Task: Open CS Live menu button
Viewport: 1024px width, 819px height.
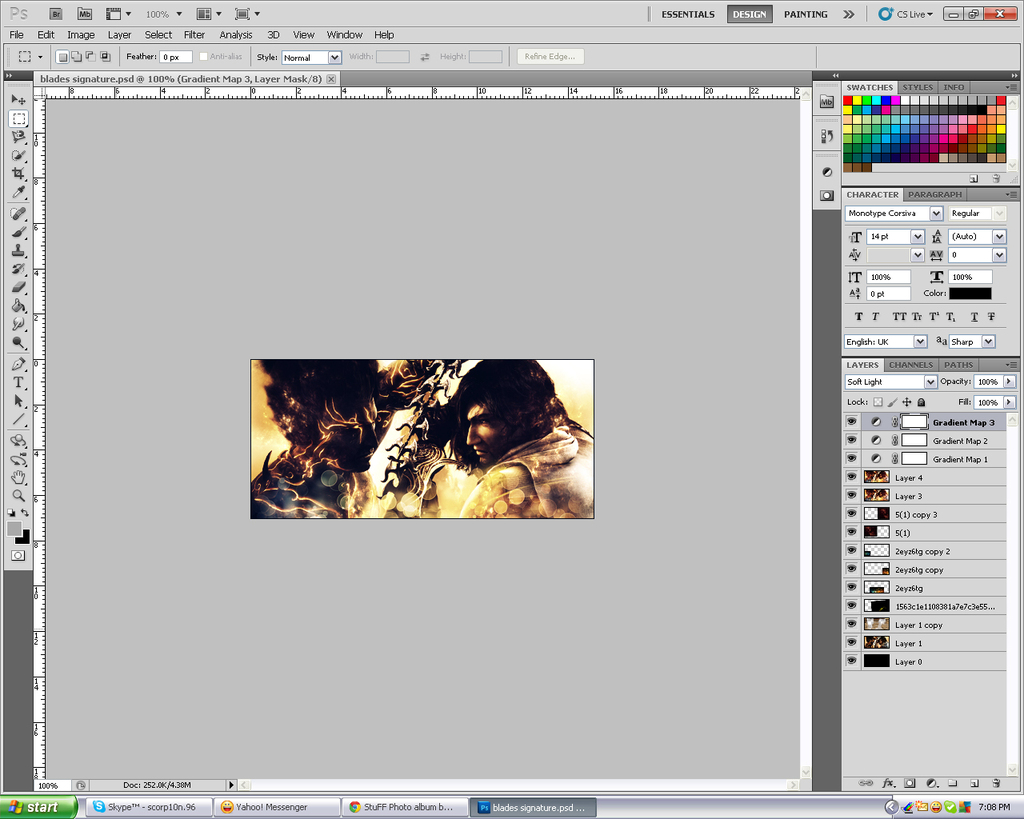Action: [906, 14]
